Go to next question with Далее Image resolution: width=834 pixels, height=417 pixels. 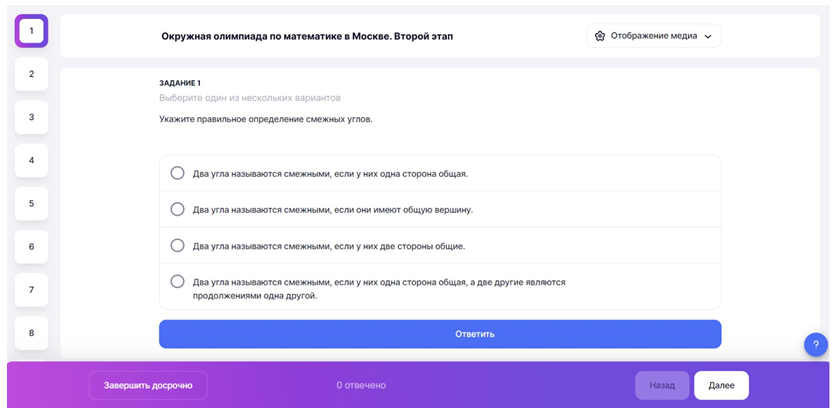coord(721,385)
